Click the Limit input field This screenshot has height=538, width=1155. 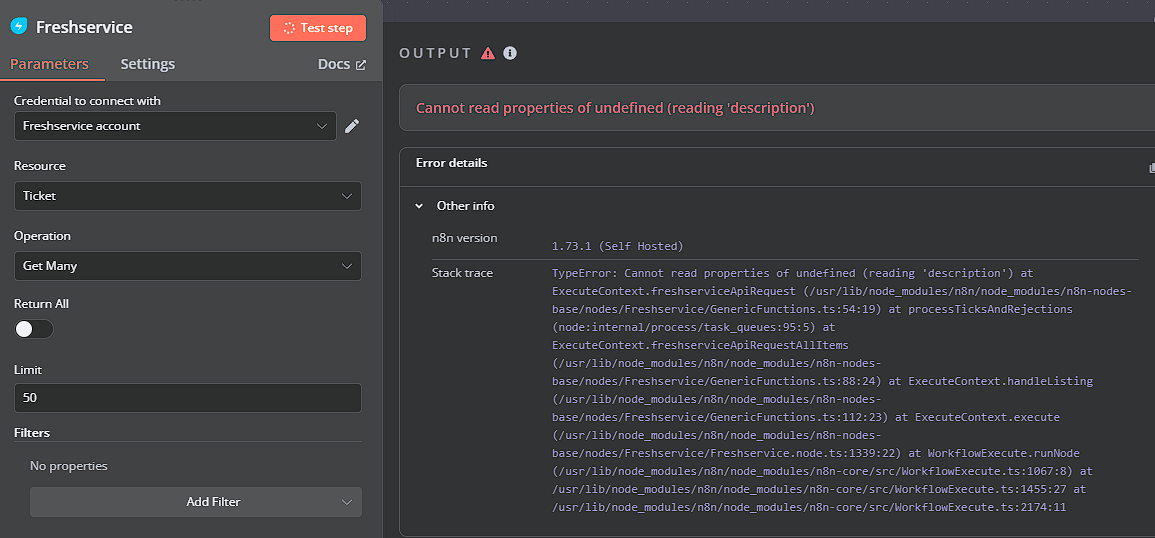[188, 398]
